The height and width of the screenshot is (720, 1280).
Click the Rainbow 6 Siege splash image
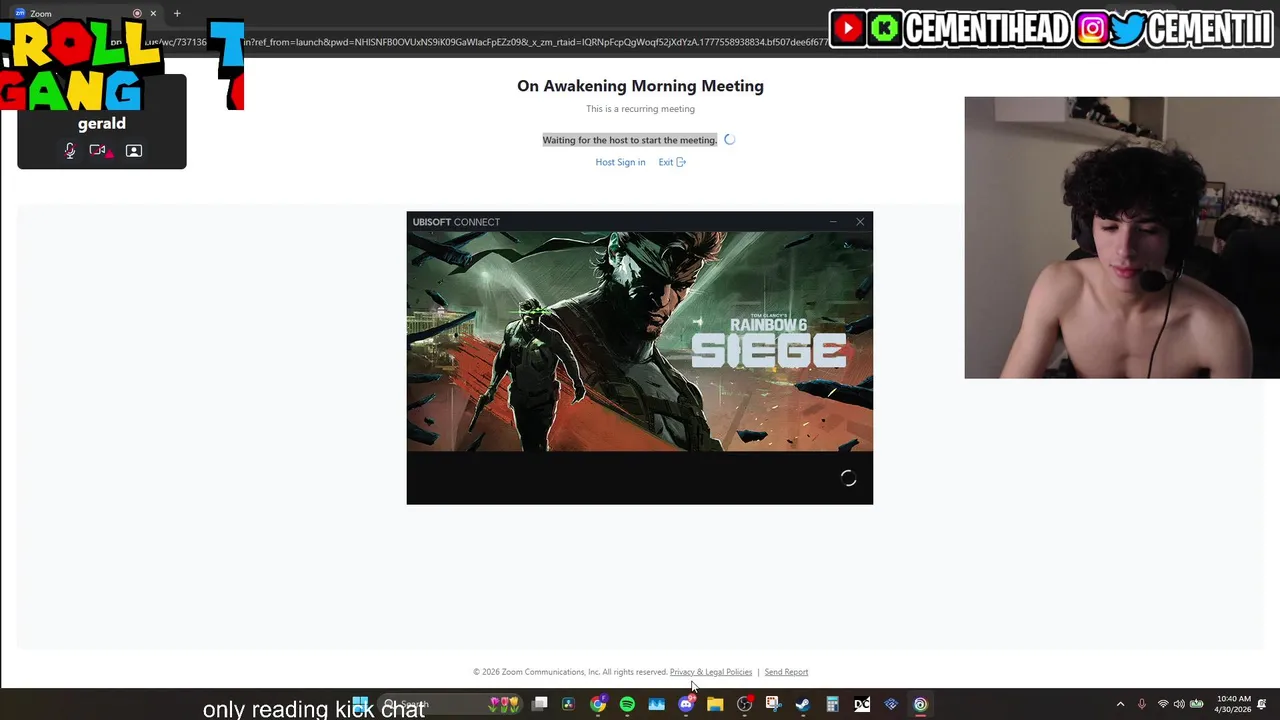point(640,342)
